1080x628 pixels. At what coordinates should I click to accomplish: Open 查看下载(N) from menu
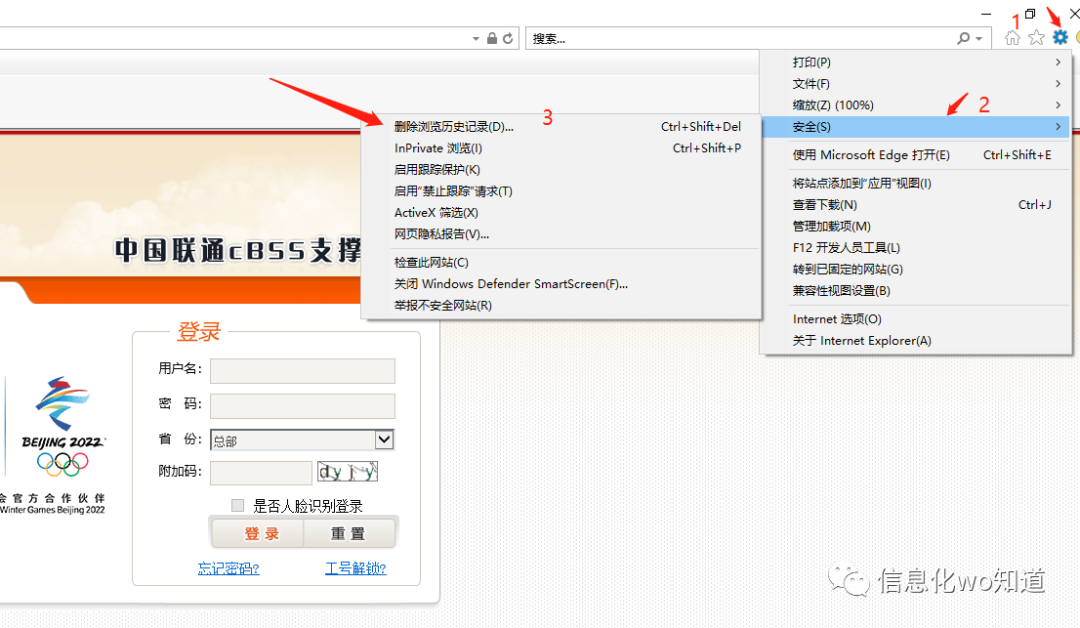[916, 205]
